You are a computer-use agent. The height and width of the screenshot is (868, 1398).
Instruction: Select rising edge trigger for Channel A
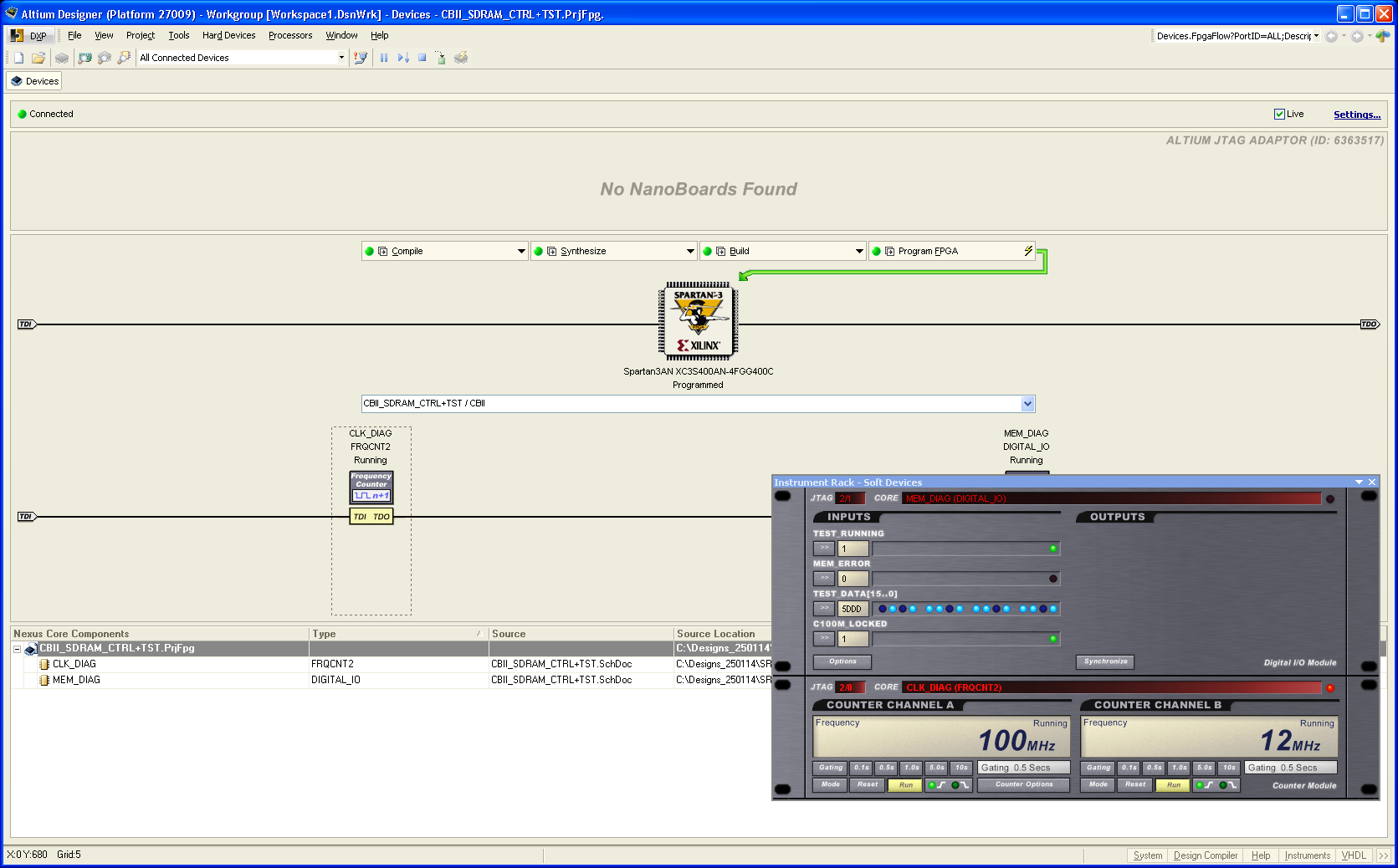coord(937,785)
